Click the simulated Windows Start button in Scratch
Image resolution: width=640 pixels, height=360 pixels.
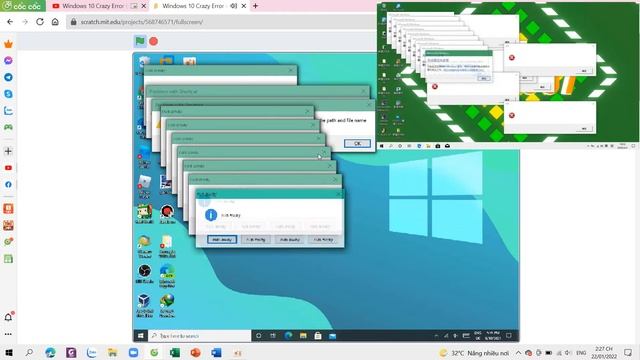(140, 336)
